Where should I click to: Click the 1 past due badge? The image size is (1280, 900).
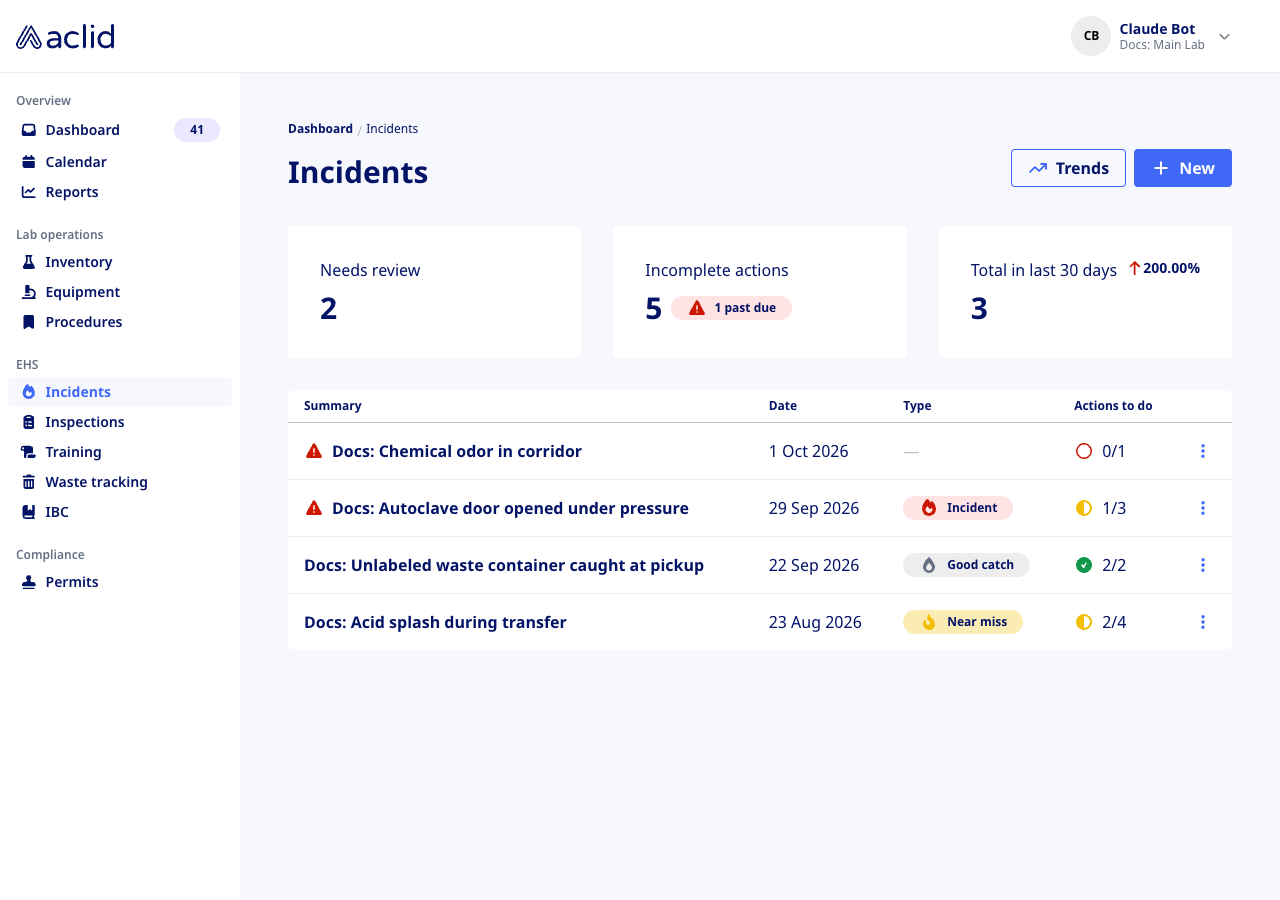pos(731,308)
